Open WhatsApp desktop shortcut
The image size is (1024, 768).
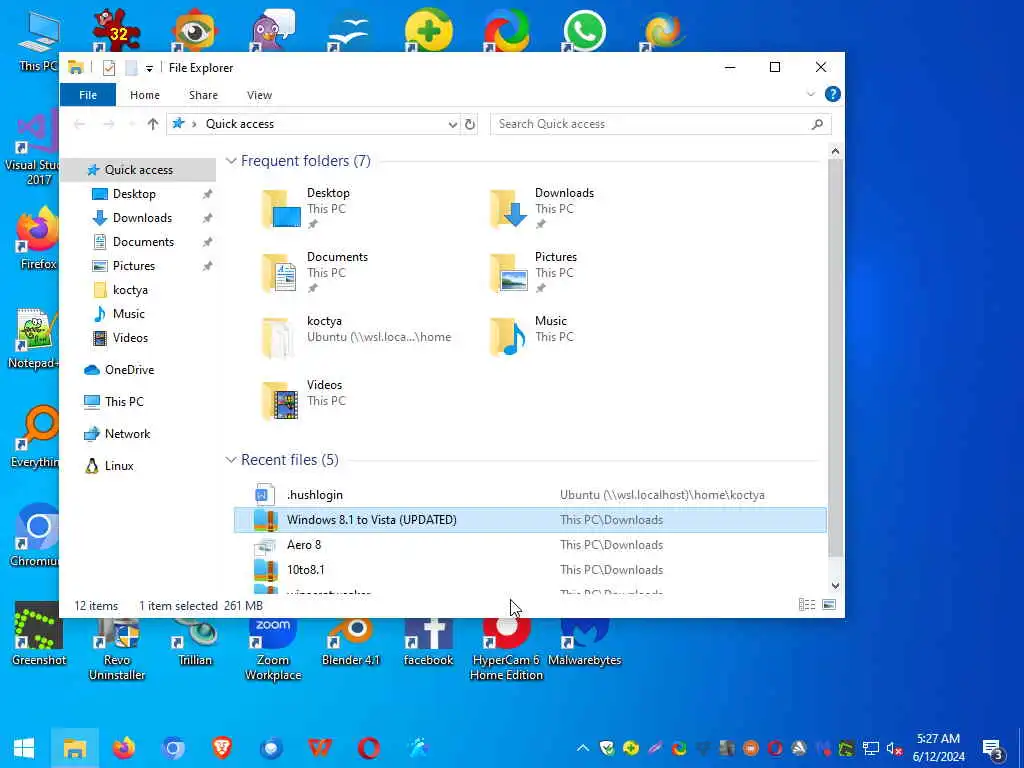[584, 30]
